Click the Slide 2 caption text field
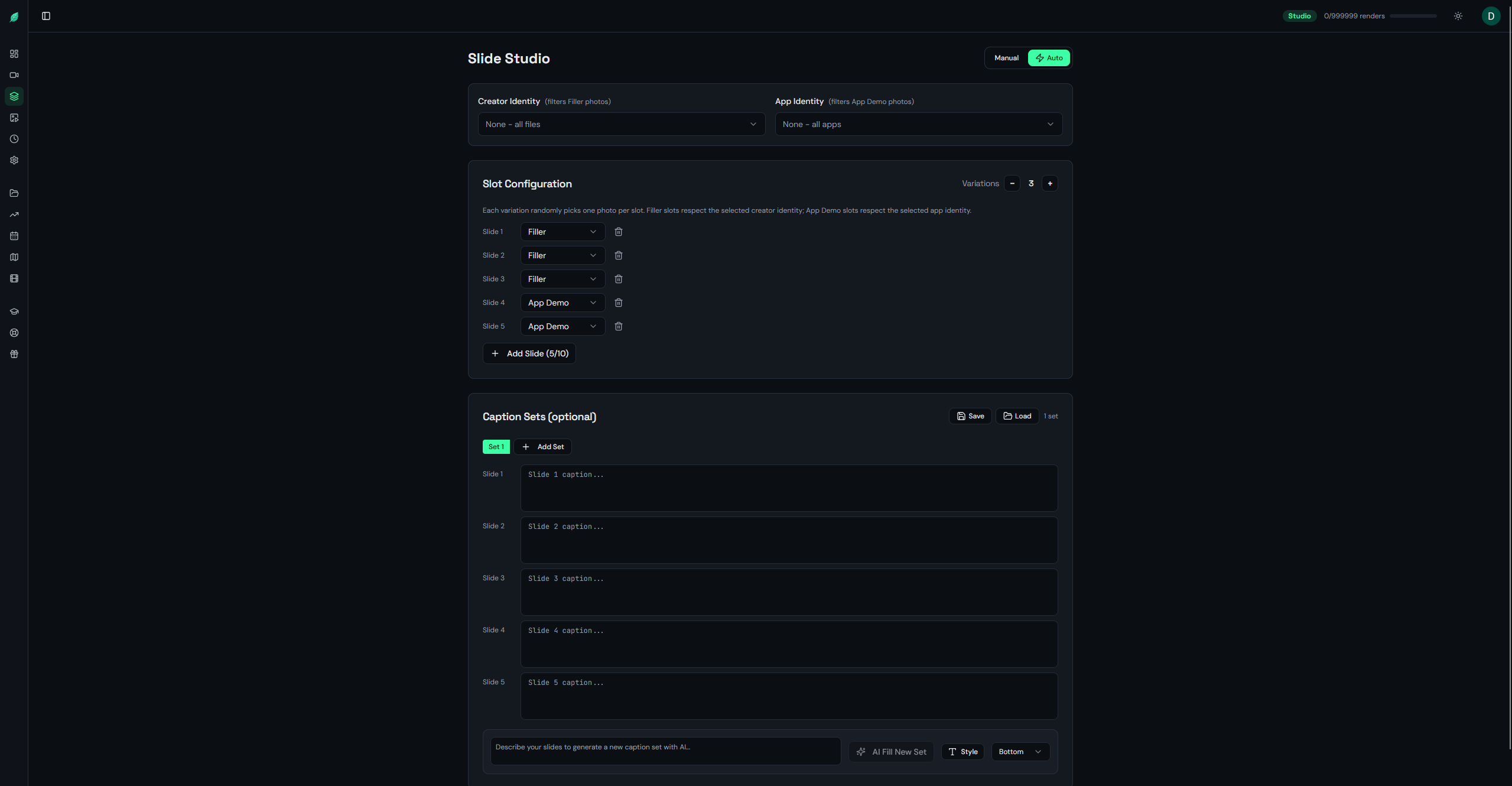Viewport: 1512px width, 786px height. point(788,540)
